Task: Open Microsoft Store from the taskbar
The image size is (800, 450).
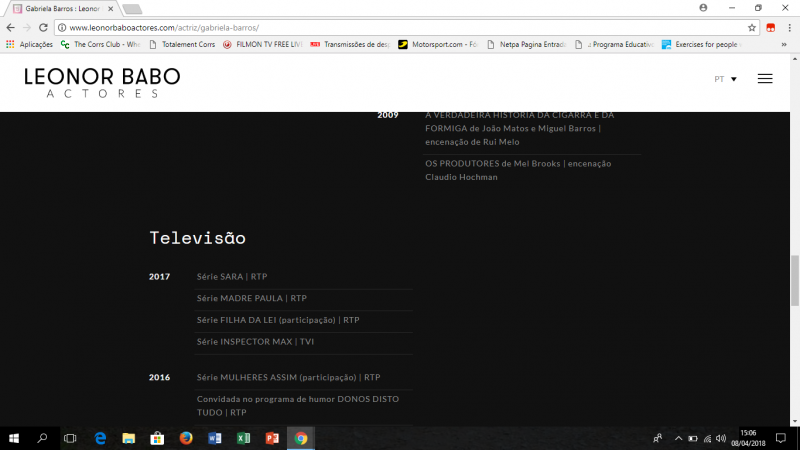Action: (157, 438)
